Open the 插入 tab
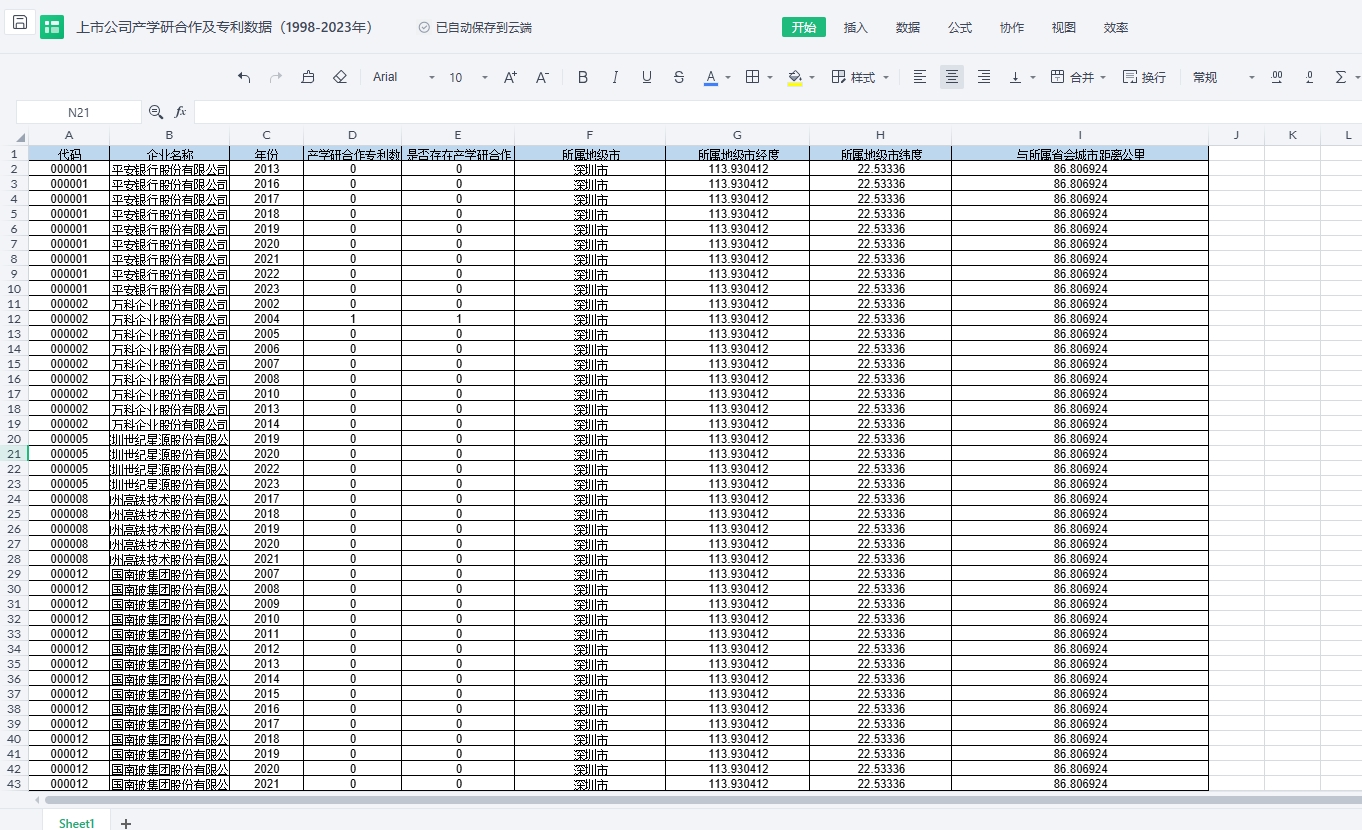 tap(856, 28)
